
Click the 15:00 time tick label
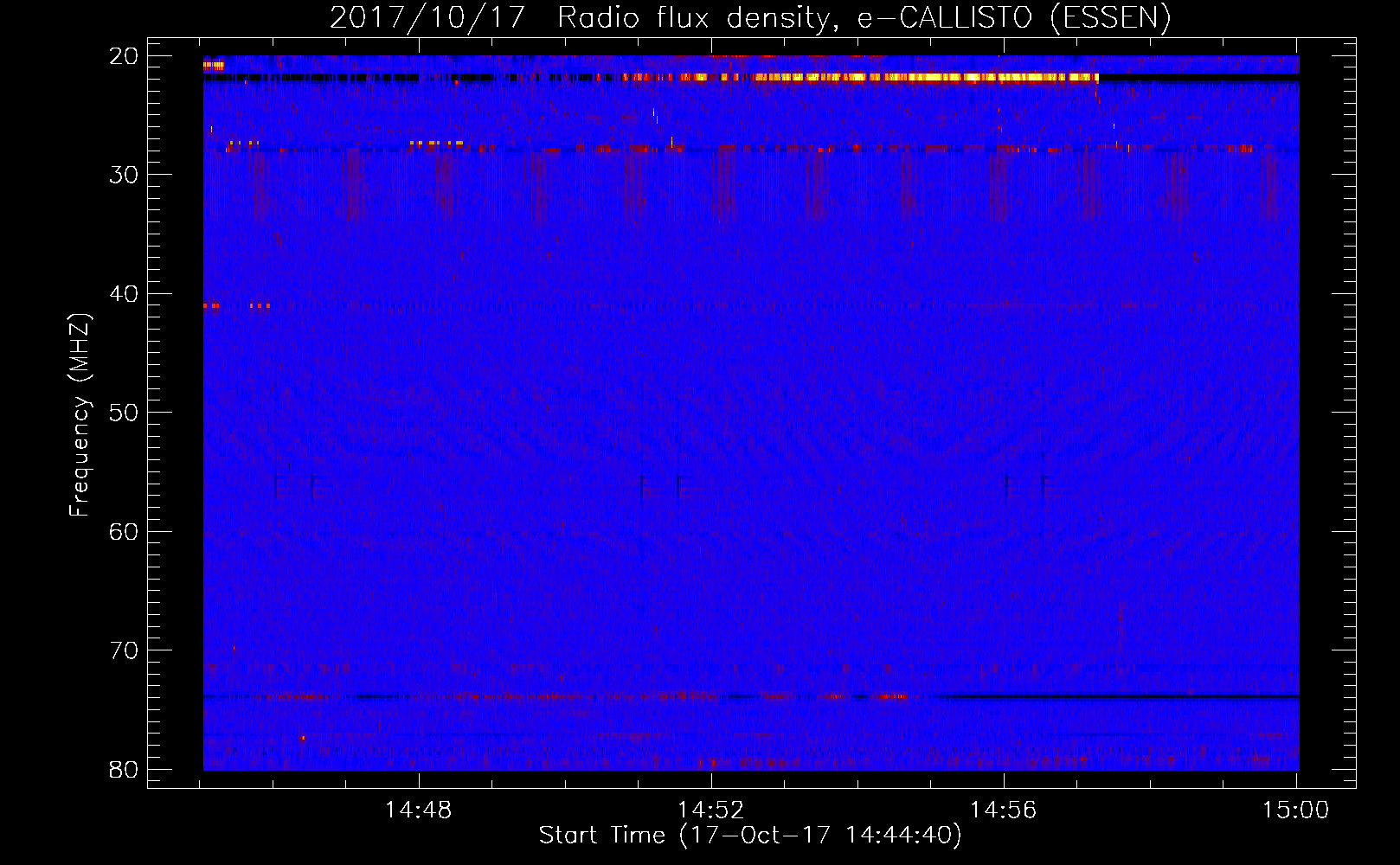pos(1296,811)
